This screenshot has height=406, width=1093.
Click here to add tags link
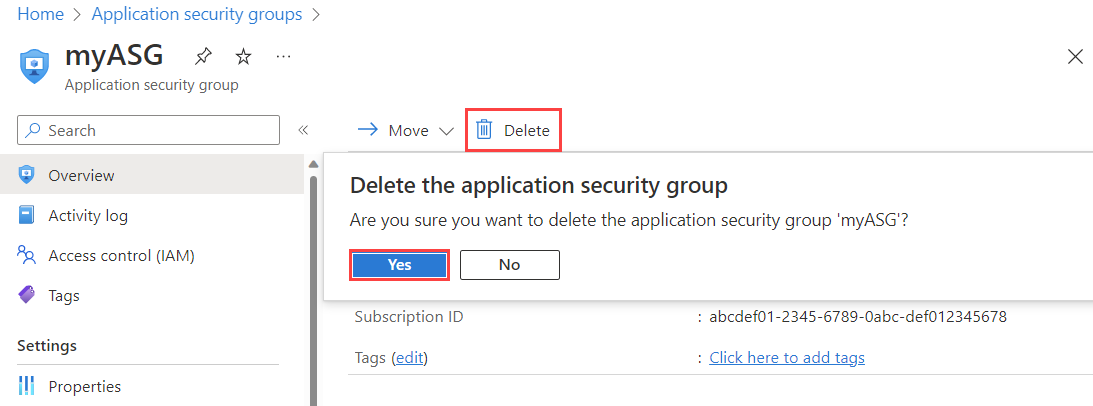click(786, 358)
